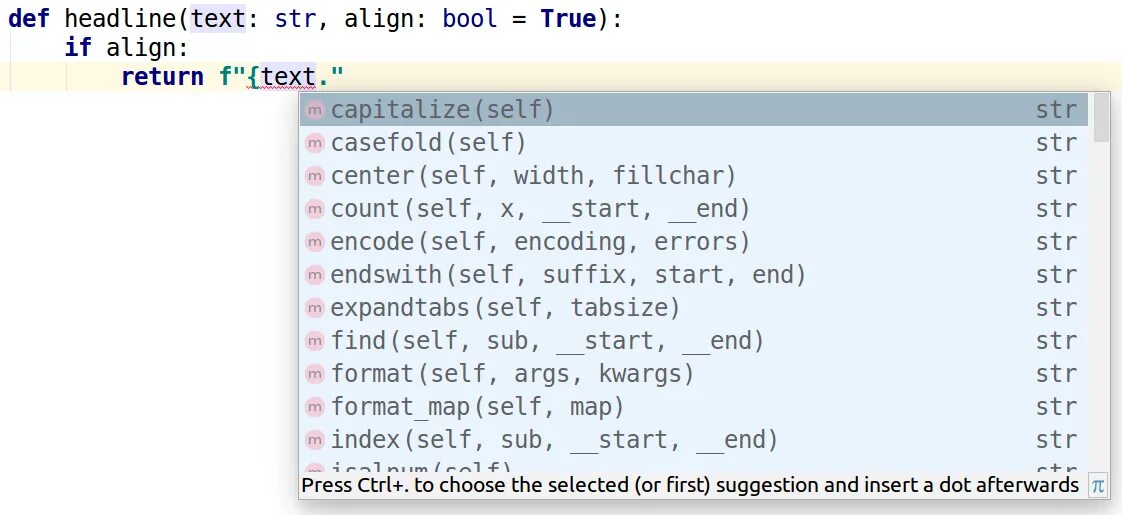Choose the casefold(self) completion item
The image size is (1122, 515).
[x=428, y=143]
